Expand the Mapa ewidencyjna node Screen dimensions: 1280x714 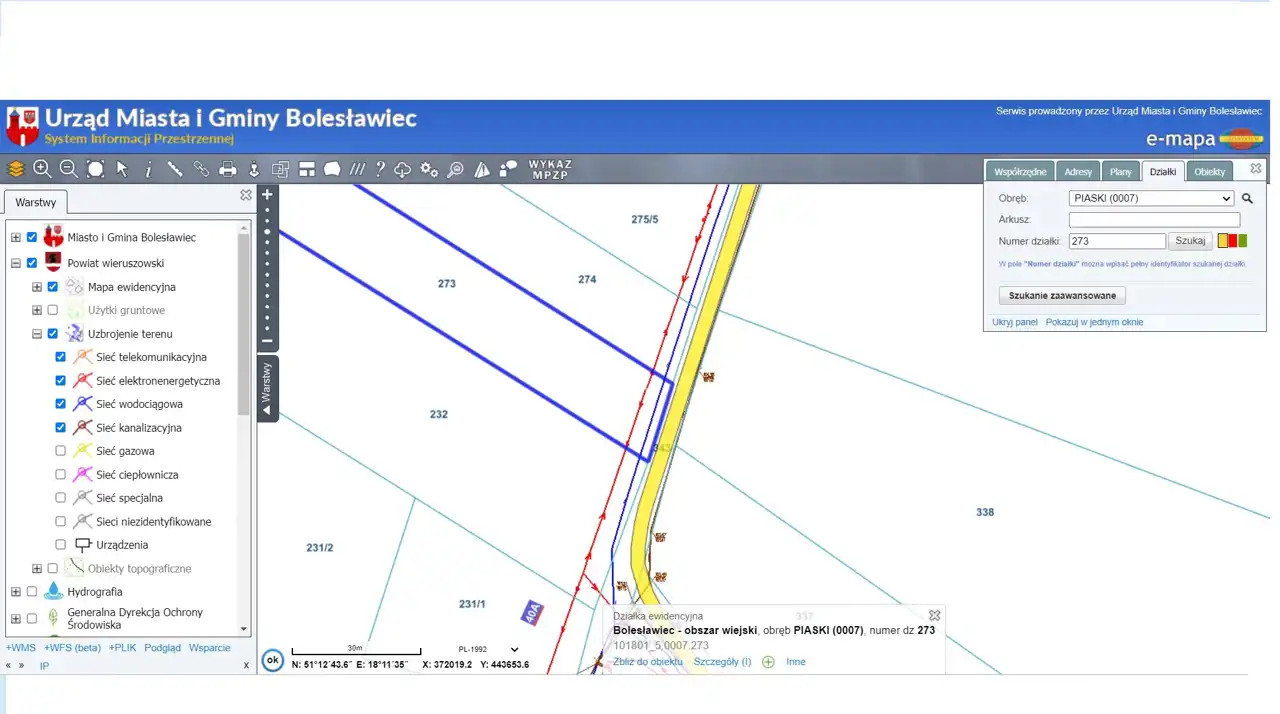(x=37, y=287)
